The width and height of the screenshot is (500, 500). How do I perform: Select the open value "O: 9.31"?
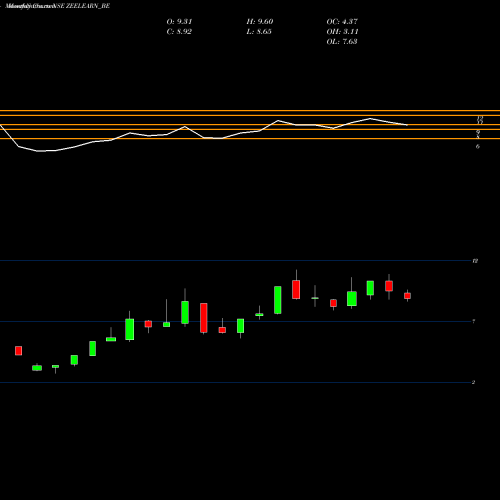point(179,22)
